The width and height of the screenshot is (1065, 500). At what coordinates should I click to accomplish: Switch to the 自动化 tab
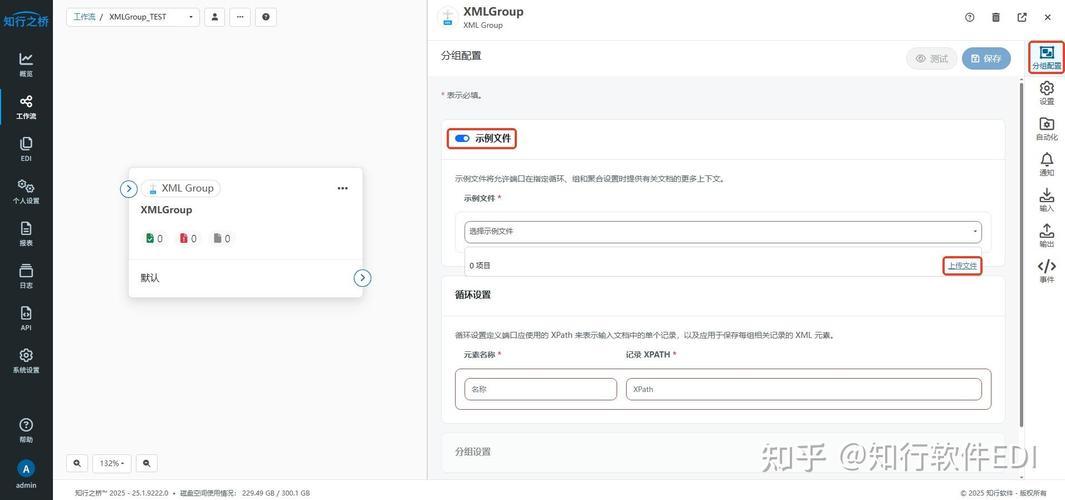pos(1047,129)
